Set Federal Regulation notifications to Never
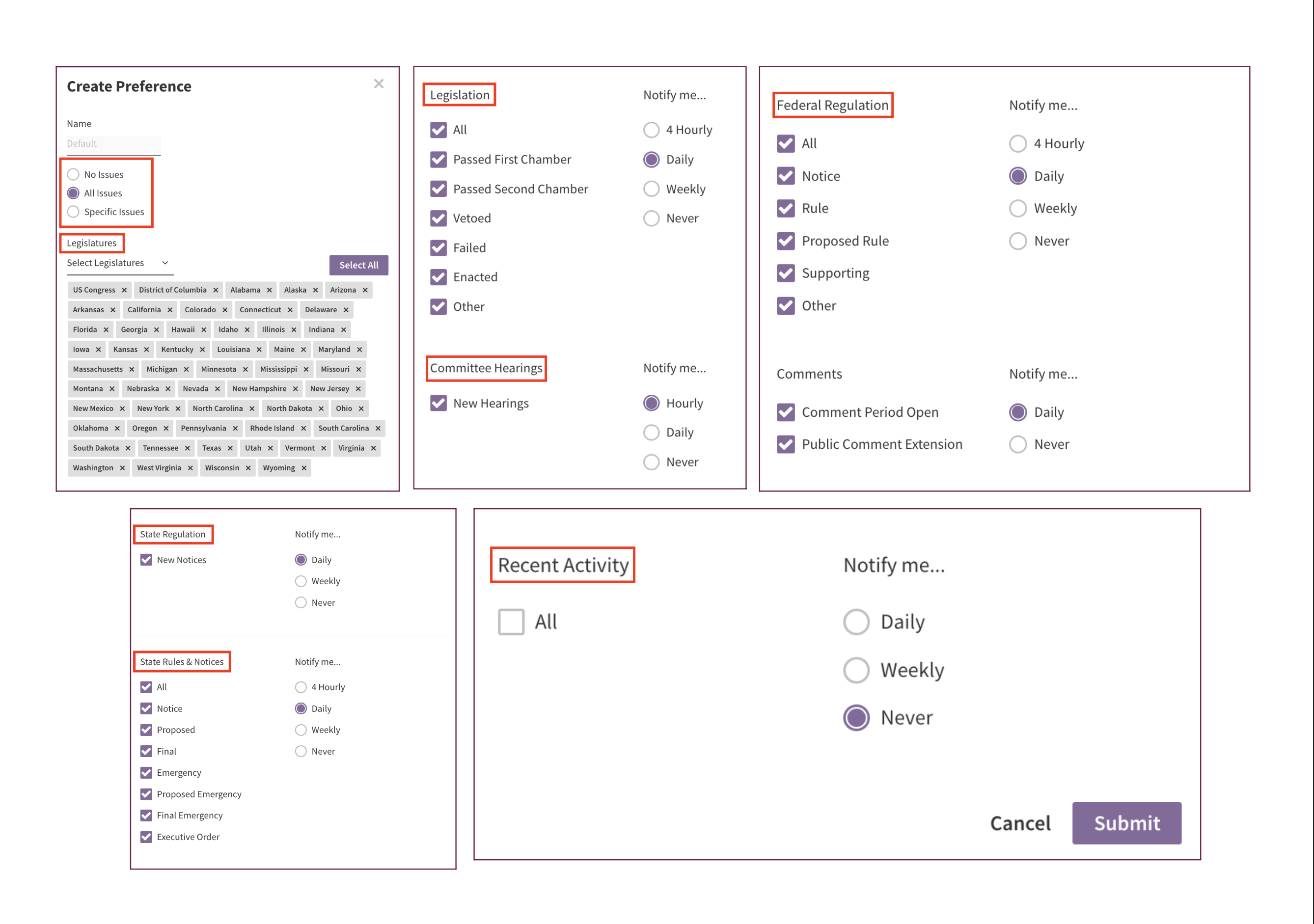Screen dimensions: 1314x924 (x=1017, y=241)
